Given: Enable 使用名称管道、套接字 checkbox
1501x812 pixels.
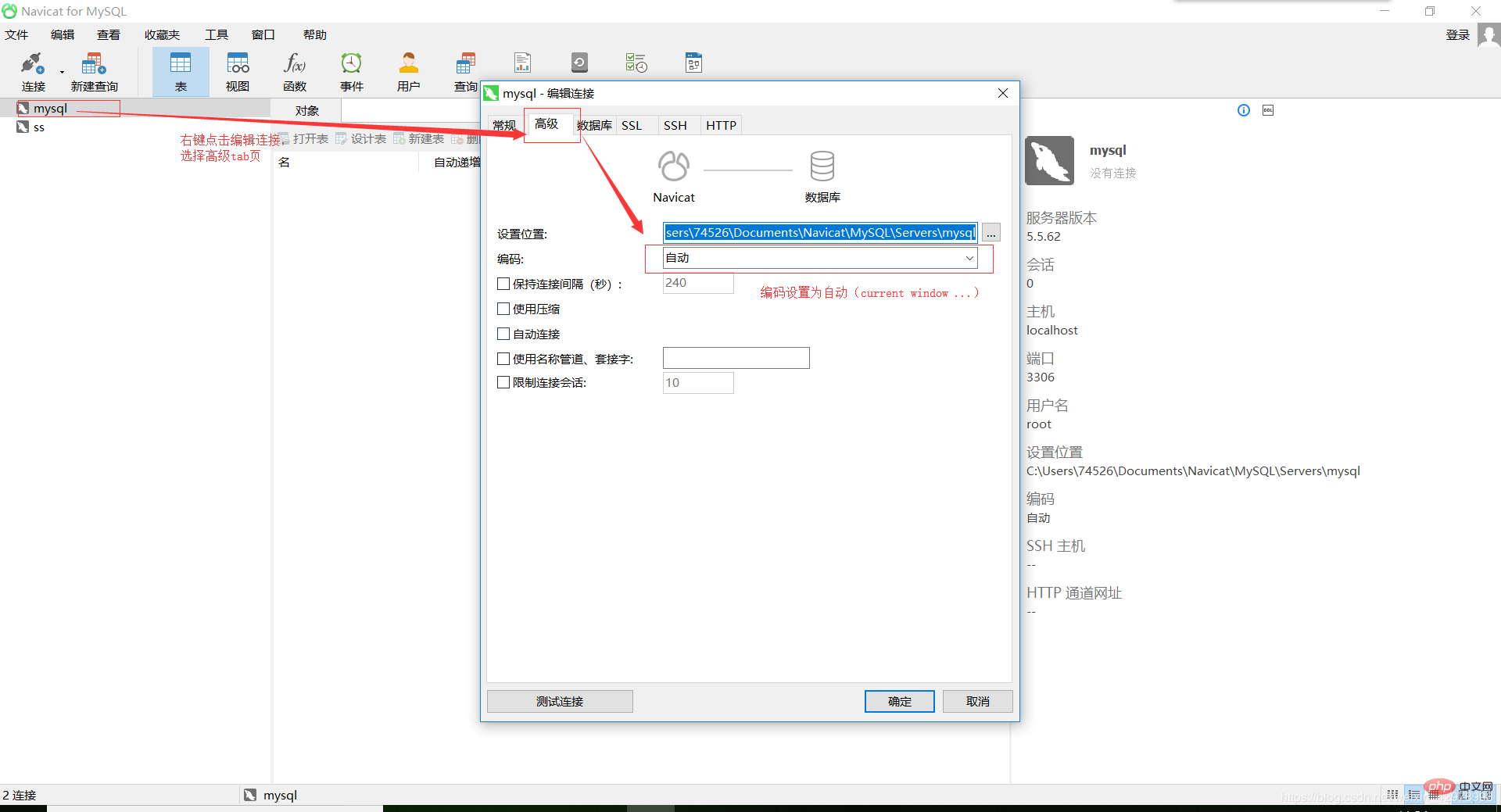Looking at the screenshot, I should [x=503, y=359].
